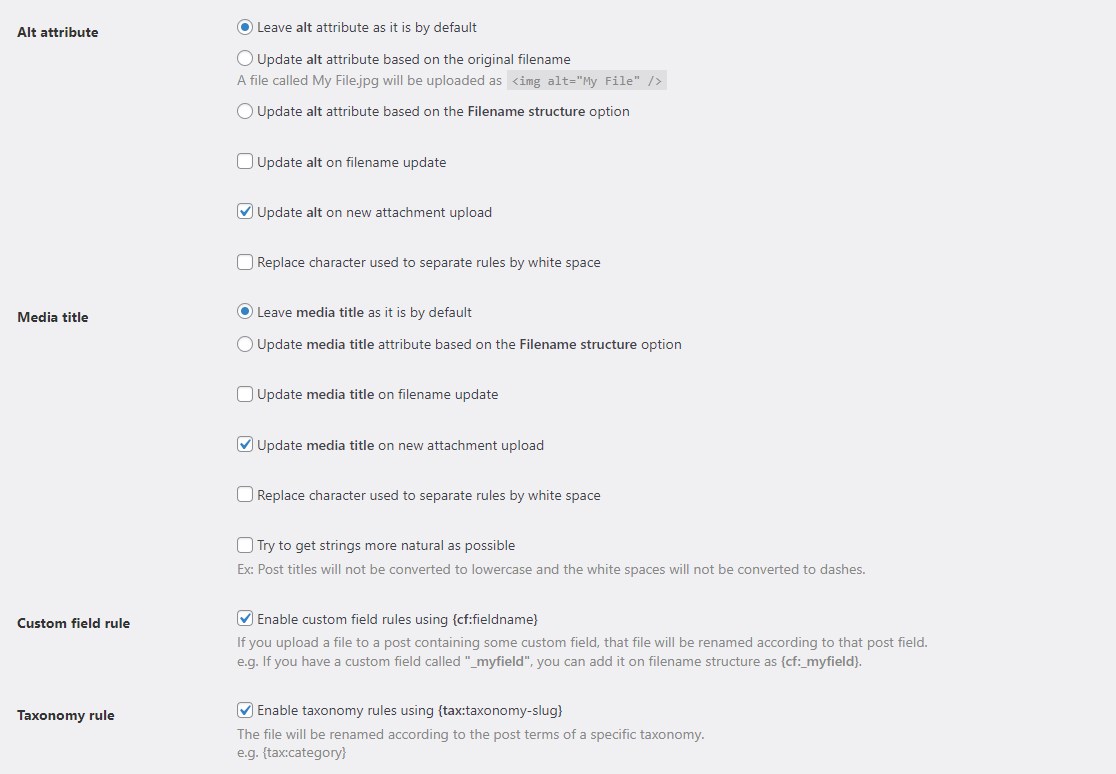Select "Update alt attribute based on Filename structure"
The width and height of the screenshot is (1116, 774).
(245, 112)
